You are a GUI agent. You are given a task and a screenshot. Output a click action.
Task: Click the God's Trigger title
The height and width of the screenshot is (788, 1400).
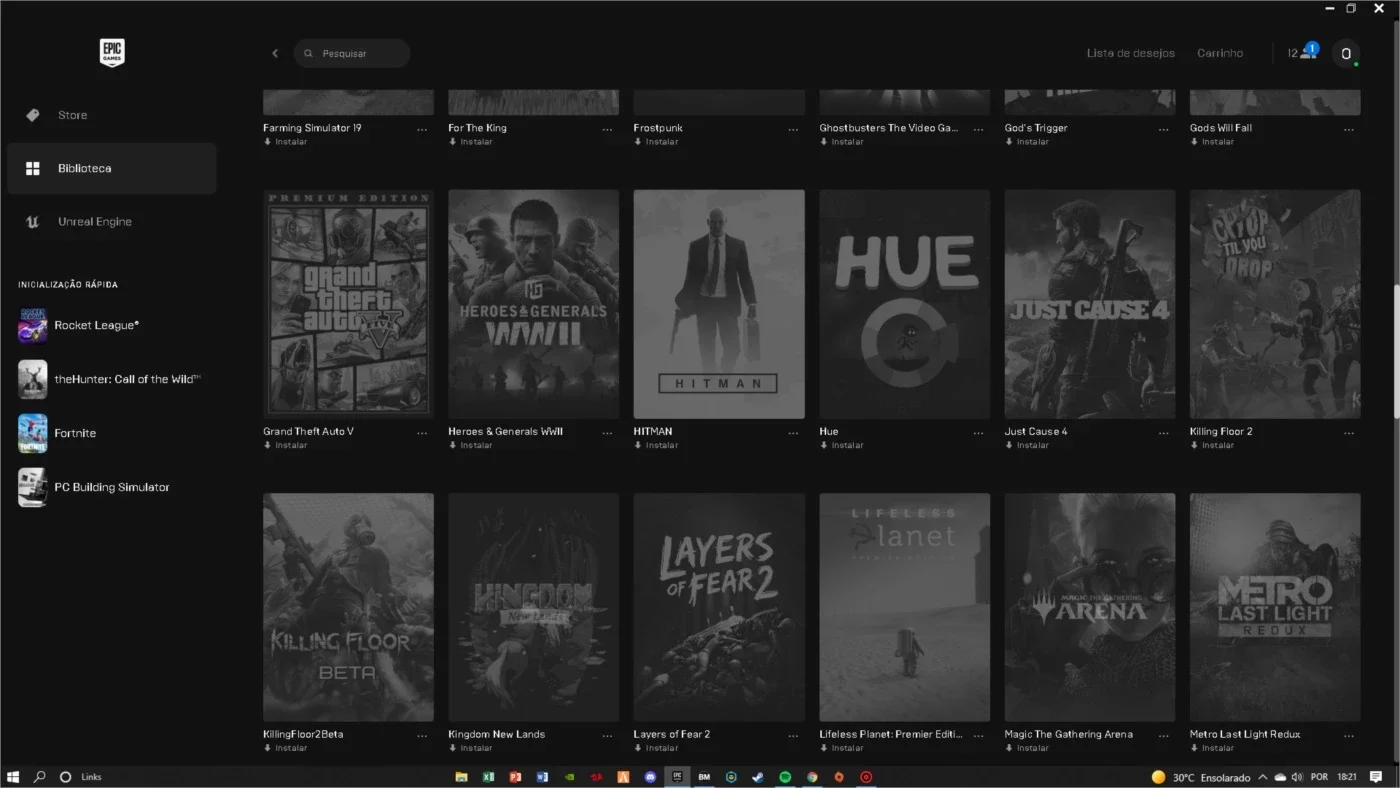coord(1036,128)
